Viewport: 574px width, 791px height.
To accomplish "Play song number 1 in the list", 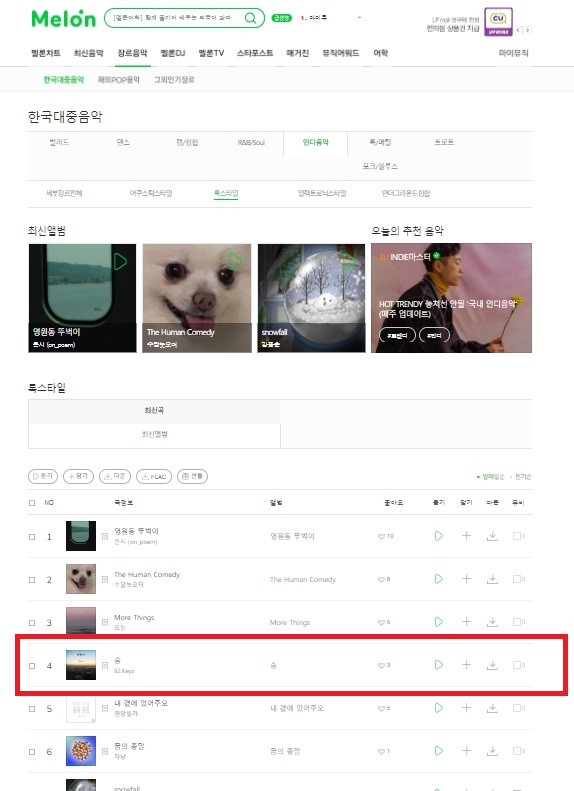I will [x=439, y=536].
